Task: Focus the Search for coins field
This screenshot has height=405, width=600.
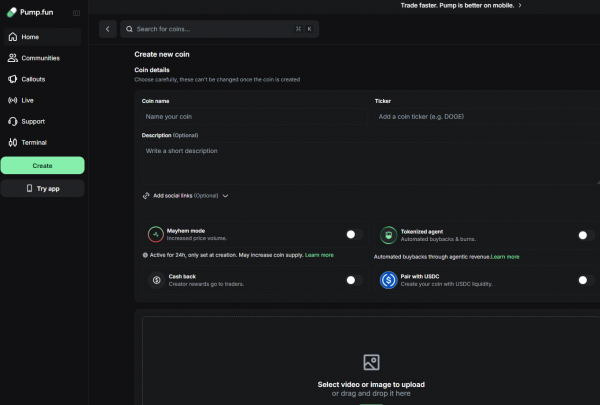Action: 219,29
